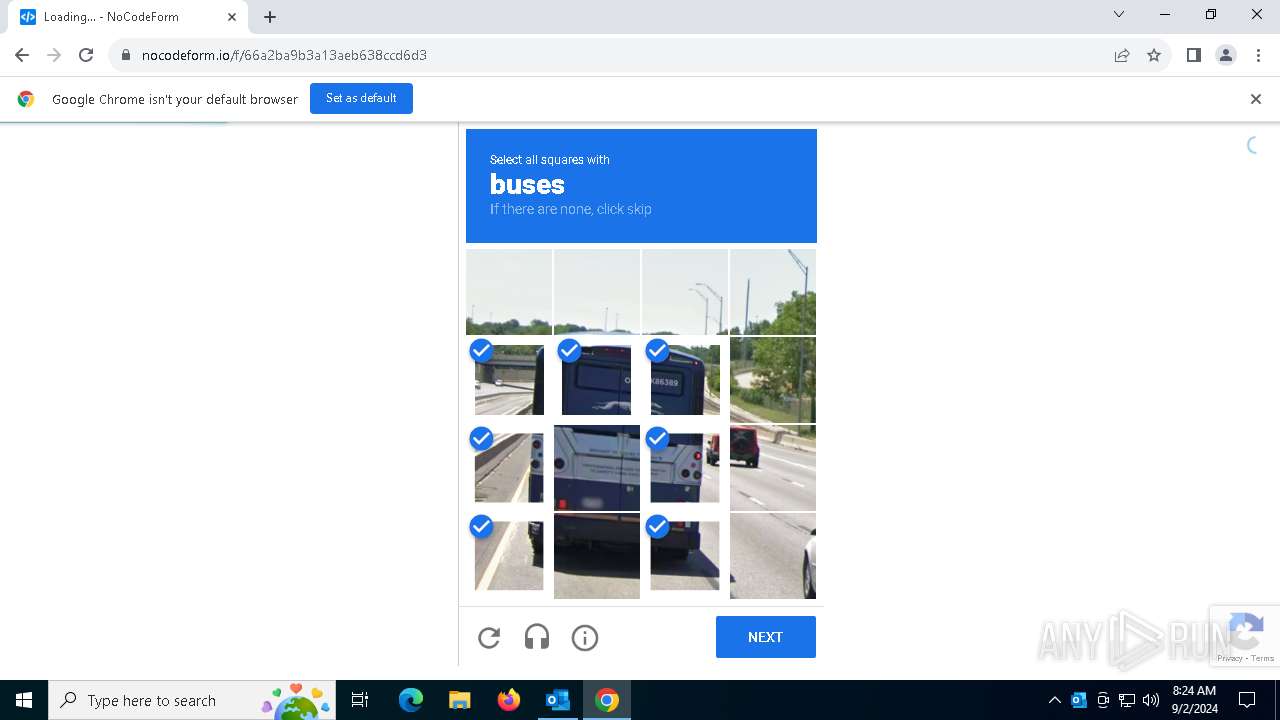Open Chrome side panel

point(1193,55)
